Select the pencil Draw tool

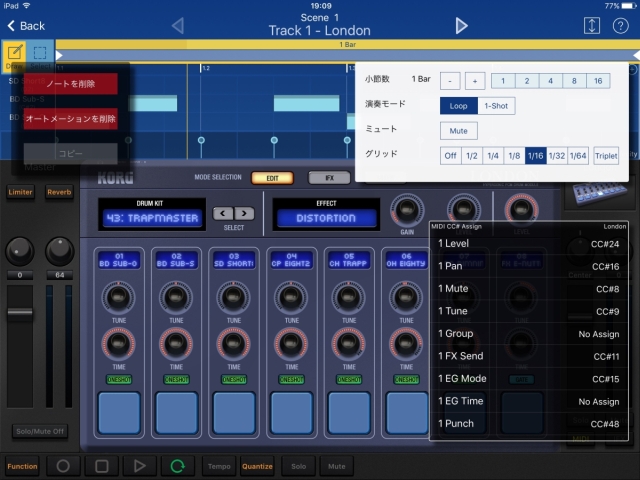[x=15, y=52]
